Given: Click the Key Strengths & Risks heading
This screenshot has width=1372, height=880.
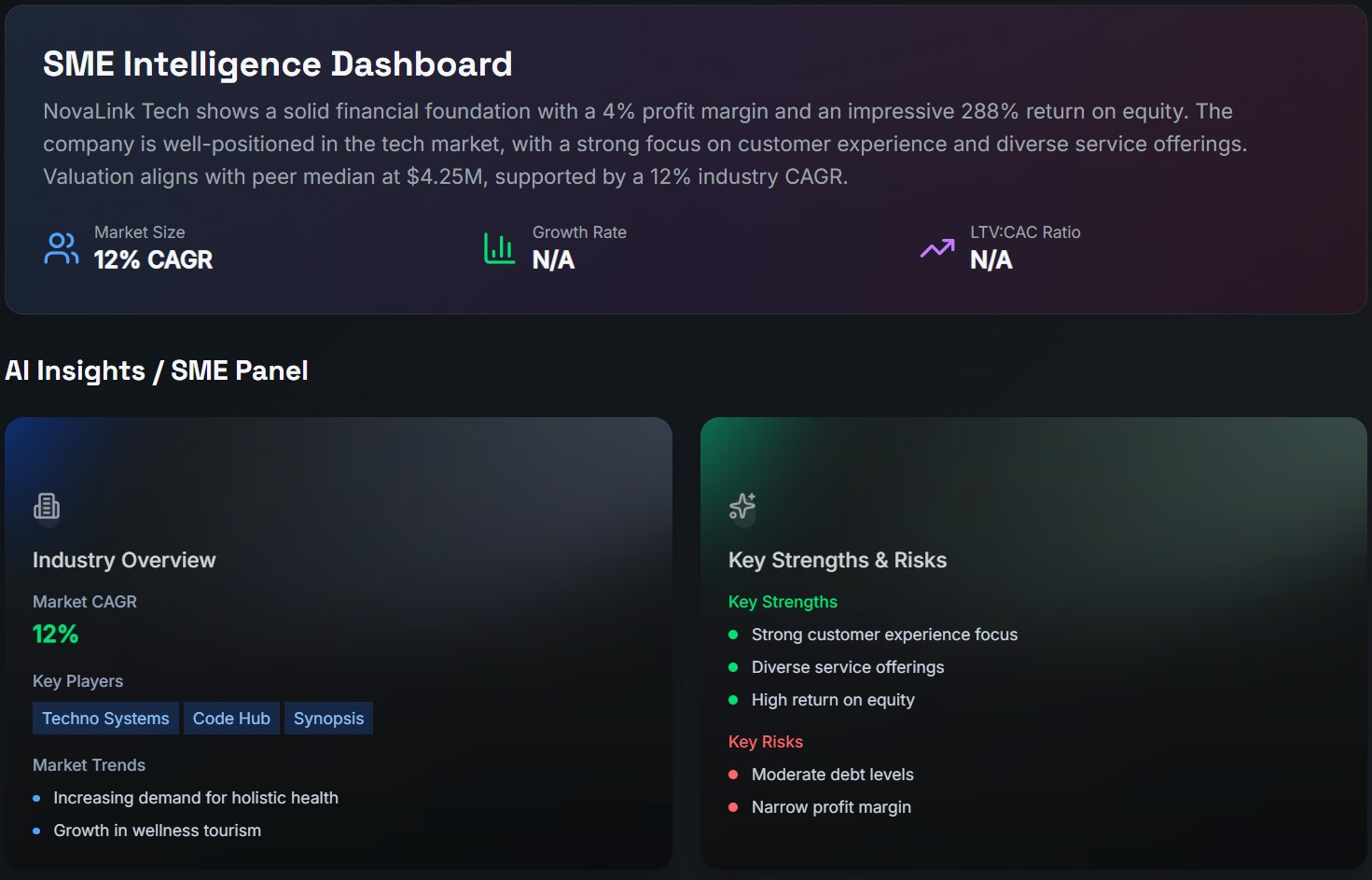Looking at the screenshot, I should click(837, 560).
